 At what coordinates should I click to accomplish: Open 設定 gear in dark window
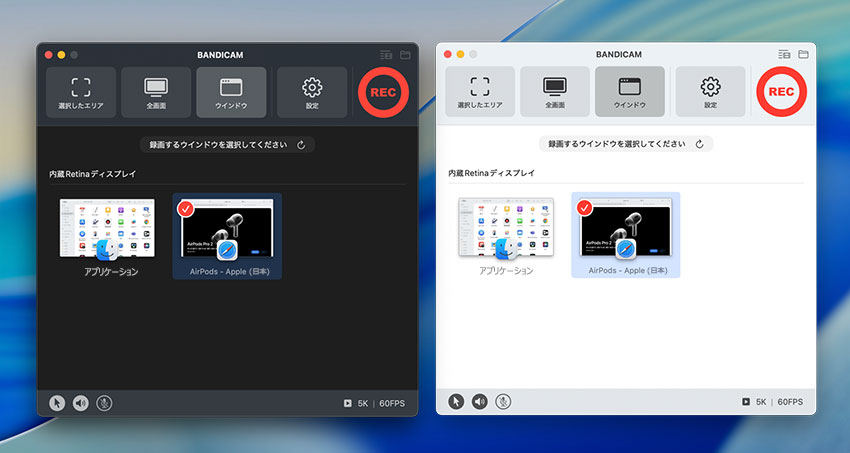click(x=312, y=93)
